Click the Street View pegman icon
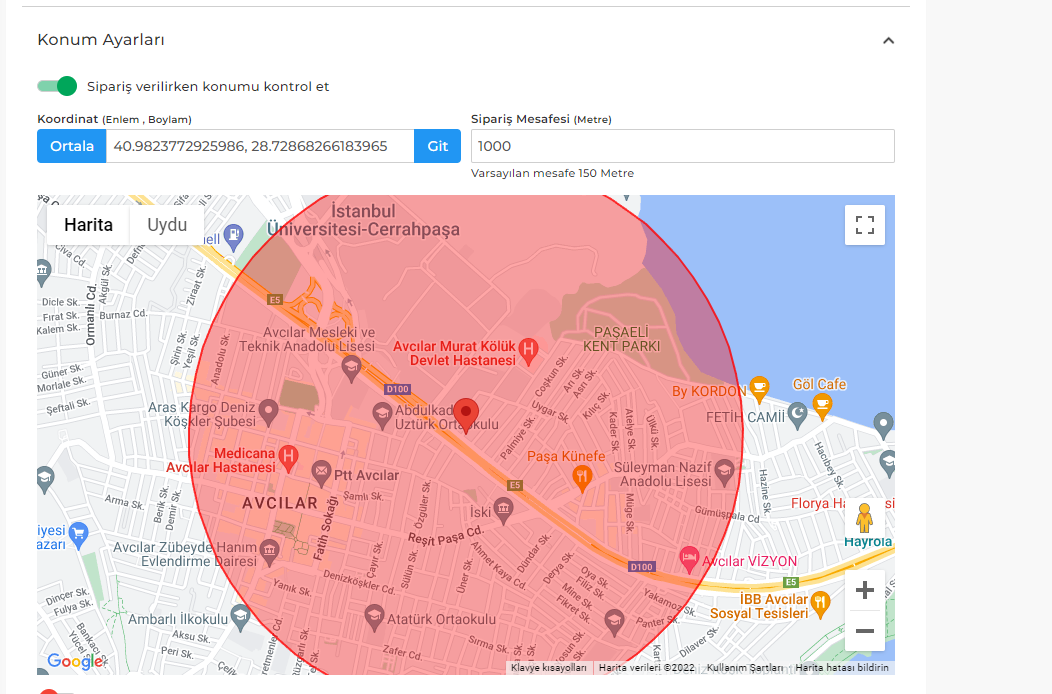The height and width of the screenshot is (694, 1052). click(864, 517)
